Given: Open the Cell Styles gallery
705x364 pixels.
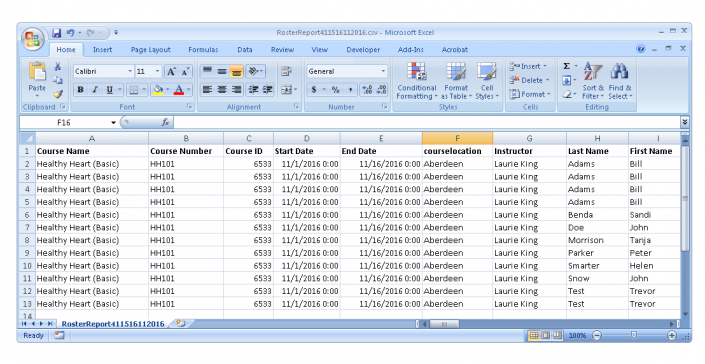Looking at the screenshot, I should click(487, 81).
